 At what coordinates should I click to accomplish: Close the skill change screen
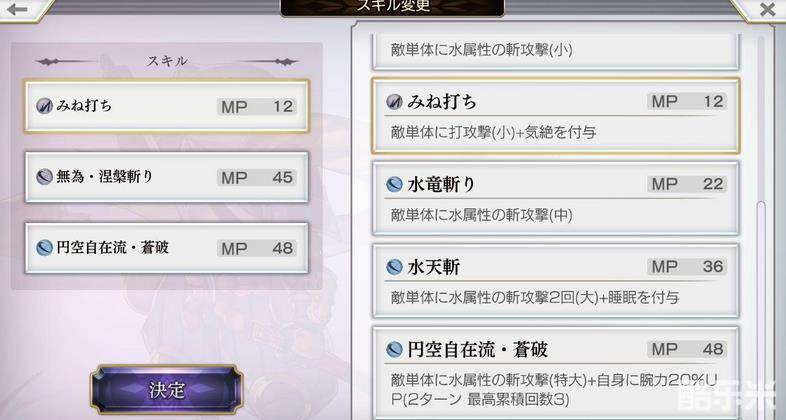coord(767,10)
